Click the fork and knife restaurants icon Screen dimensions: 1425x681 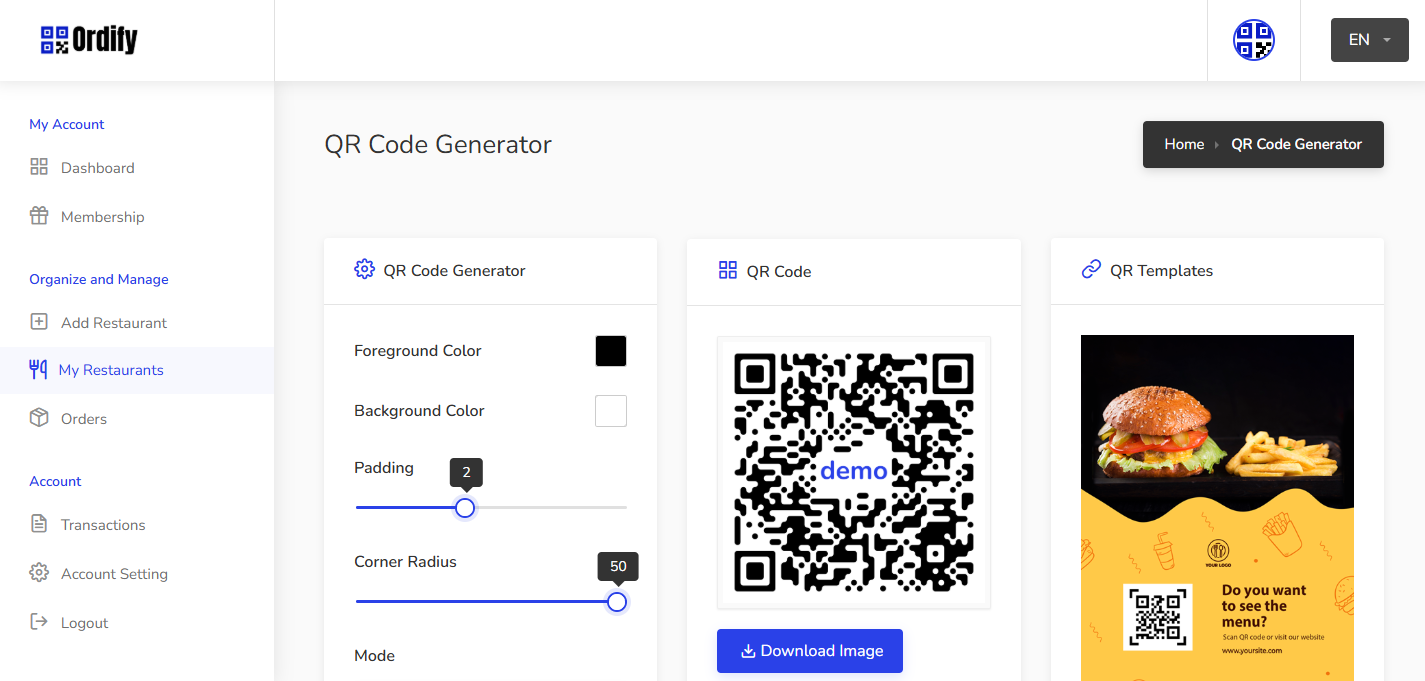click(x=38, y=370)
